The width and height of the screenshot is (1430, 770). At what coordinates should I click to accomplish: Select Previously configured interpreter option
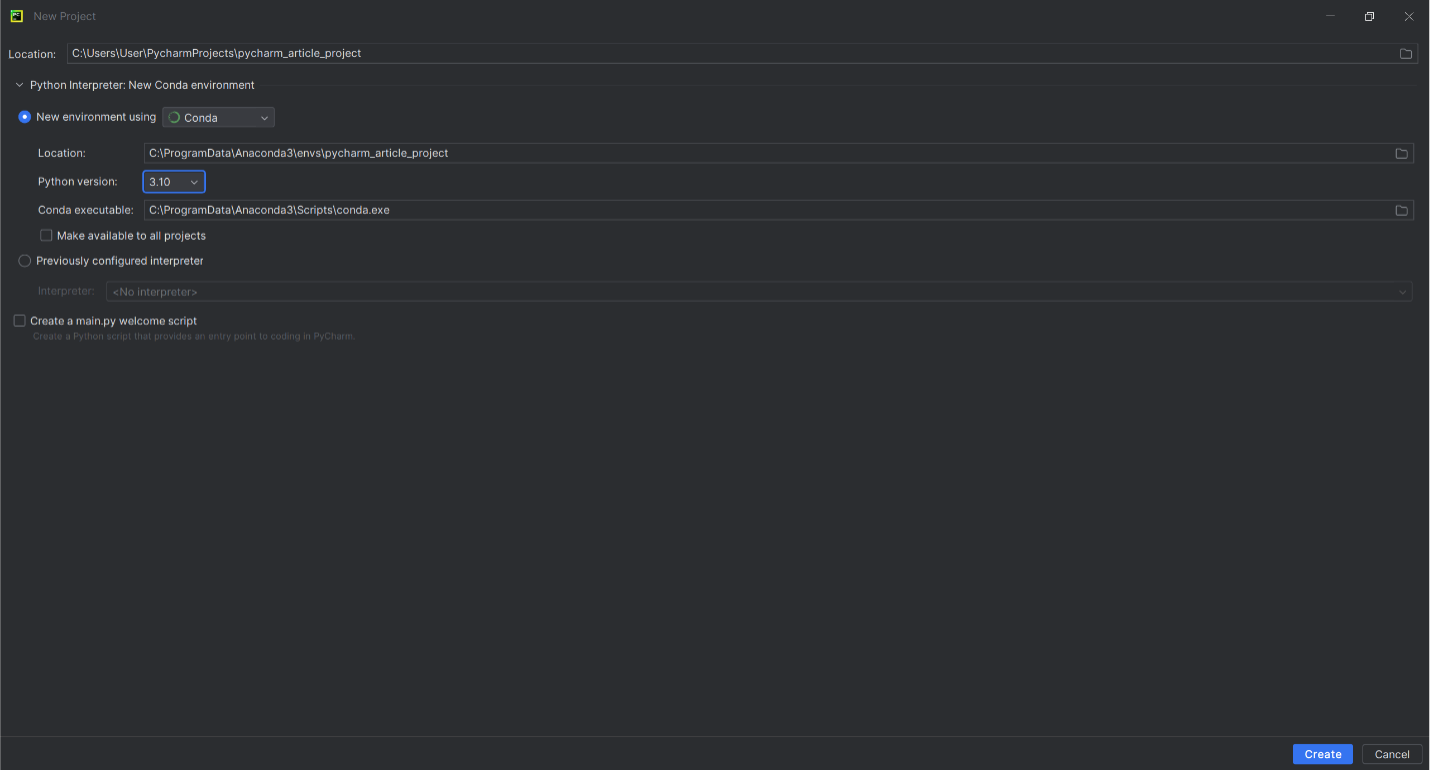(x=25, y=261)
